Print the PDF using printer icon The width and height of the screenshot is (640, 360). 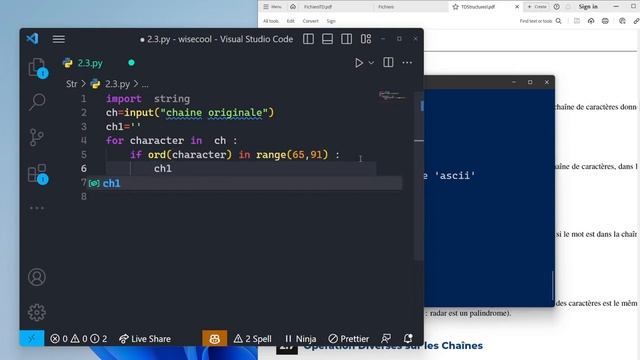[605, 21]
